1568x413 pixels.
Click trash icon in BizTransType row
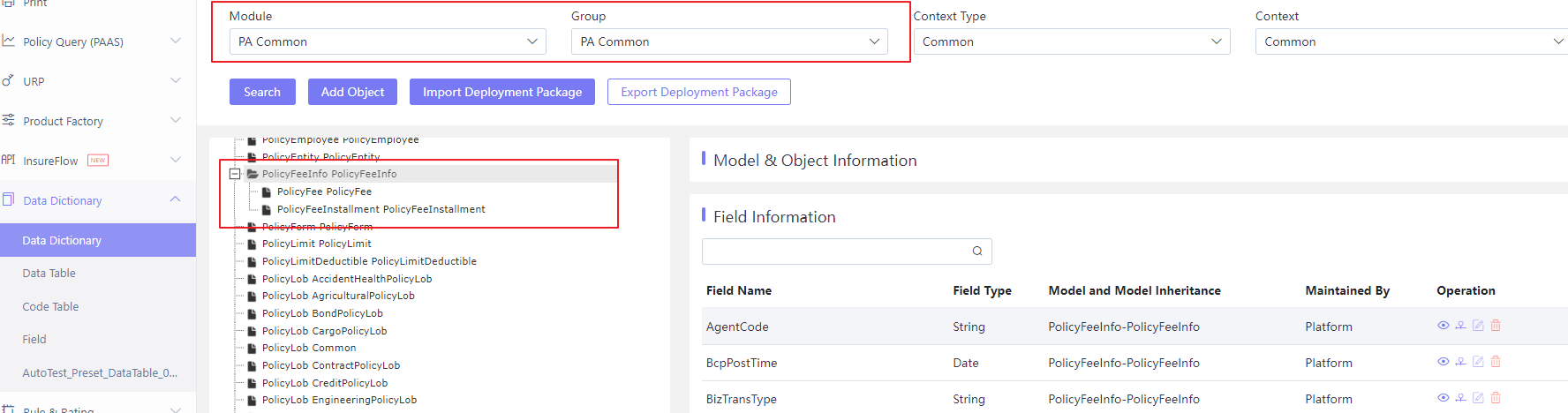click(x=1496, y=398)
